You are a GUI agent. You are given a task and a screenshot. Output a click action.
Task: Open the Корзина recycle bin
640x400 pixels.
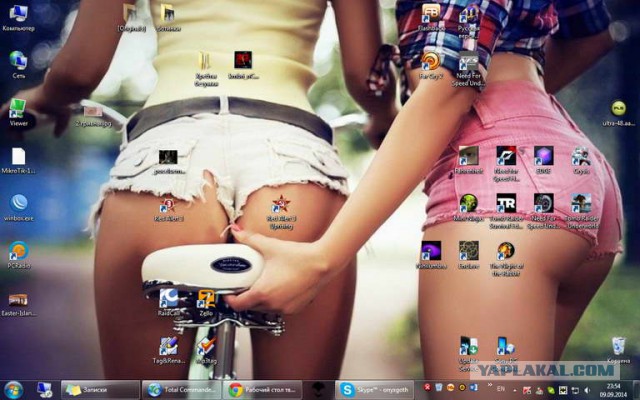click(618, 350)
